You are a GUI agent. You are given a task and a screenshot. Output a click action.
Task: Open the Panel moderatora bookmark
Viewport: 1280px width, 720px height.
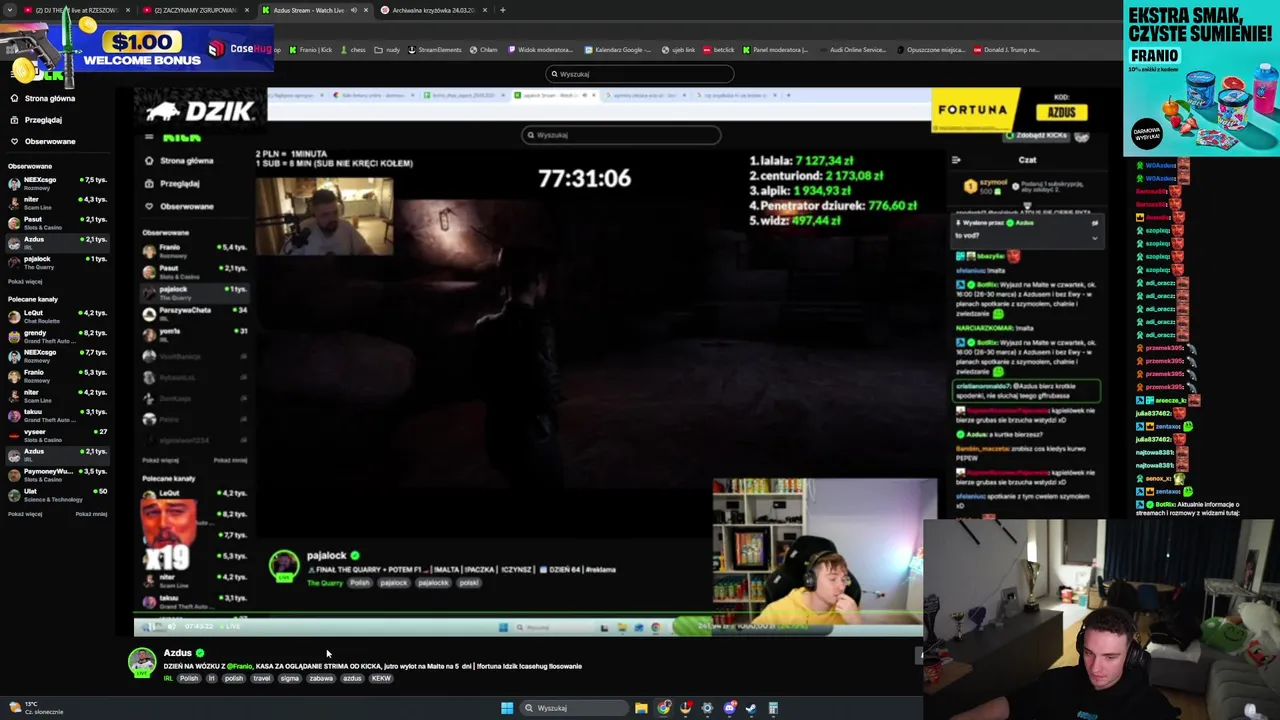(775, 50)
